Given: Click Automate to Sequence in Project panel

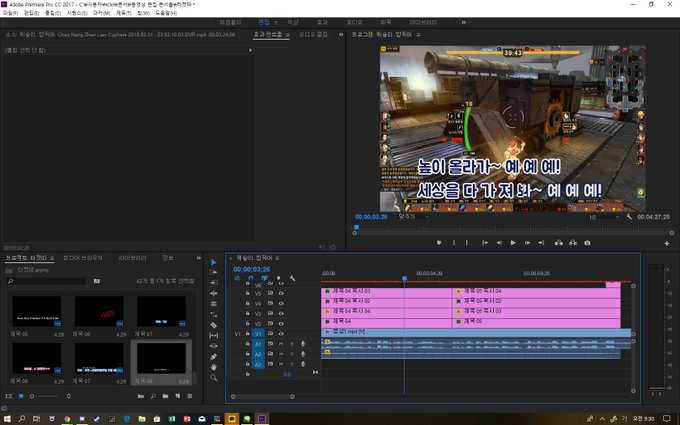Looking at the screenshot, I should pyautogui.click(x=141, y=396).
